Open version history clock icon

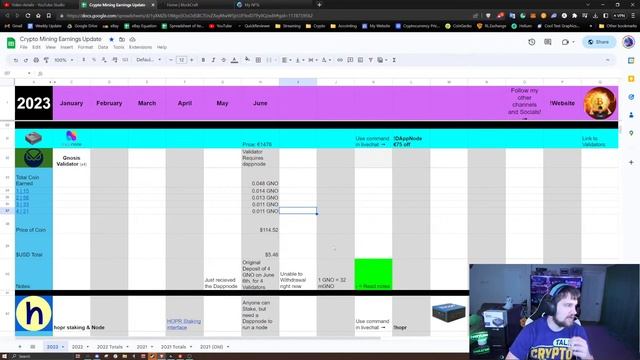click(x=531, y=42)
